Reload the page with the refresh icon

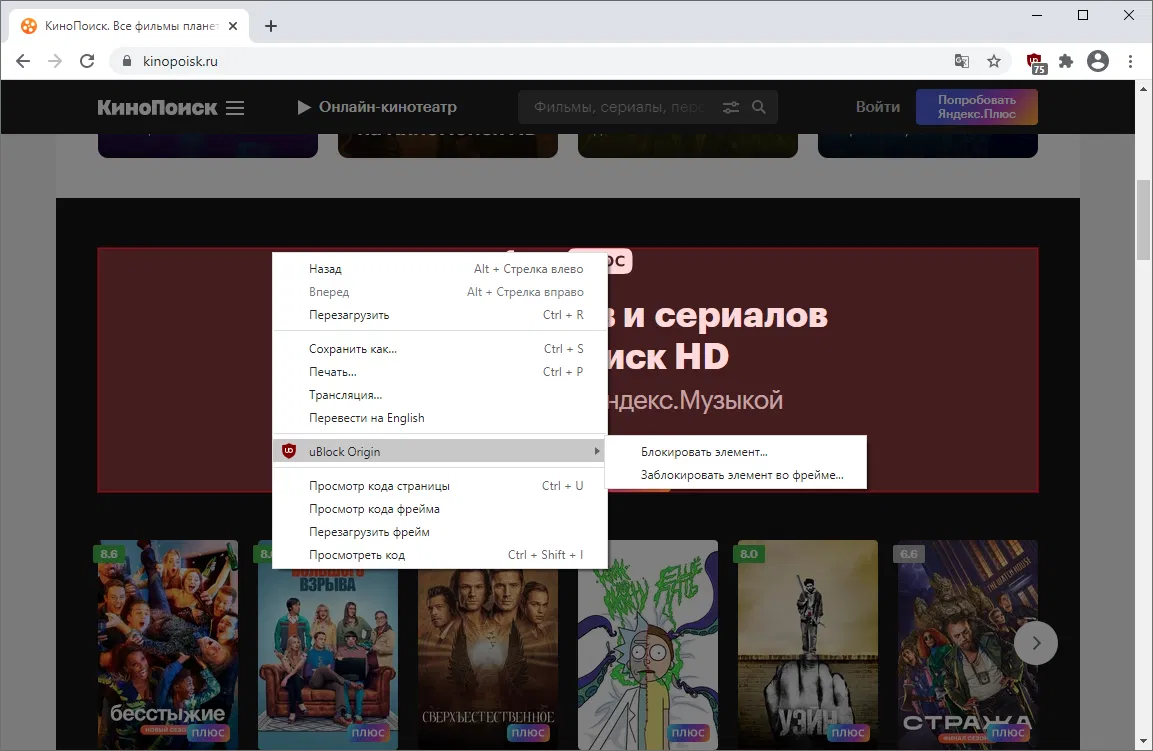point(87,61)
